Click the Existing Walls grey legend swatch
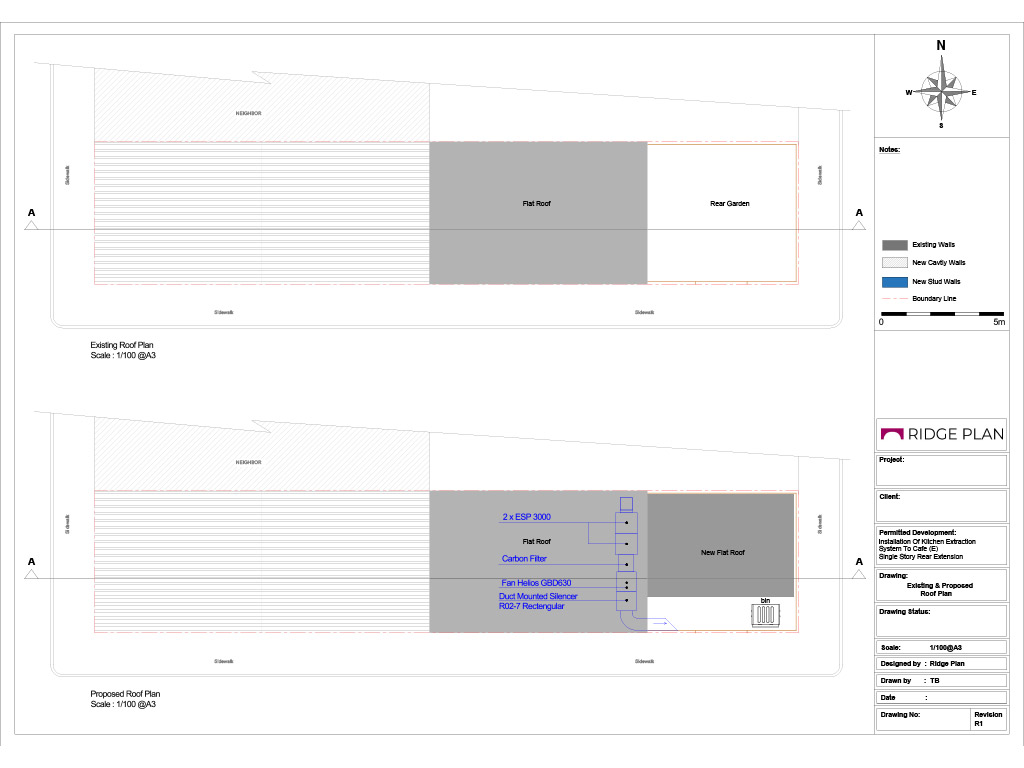Viewport: 1024px width, 768px height. (x=894, y=245)
